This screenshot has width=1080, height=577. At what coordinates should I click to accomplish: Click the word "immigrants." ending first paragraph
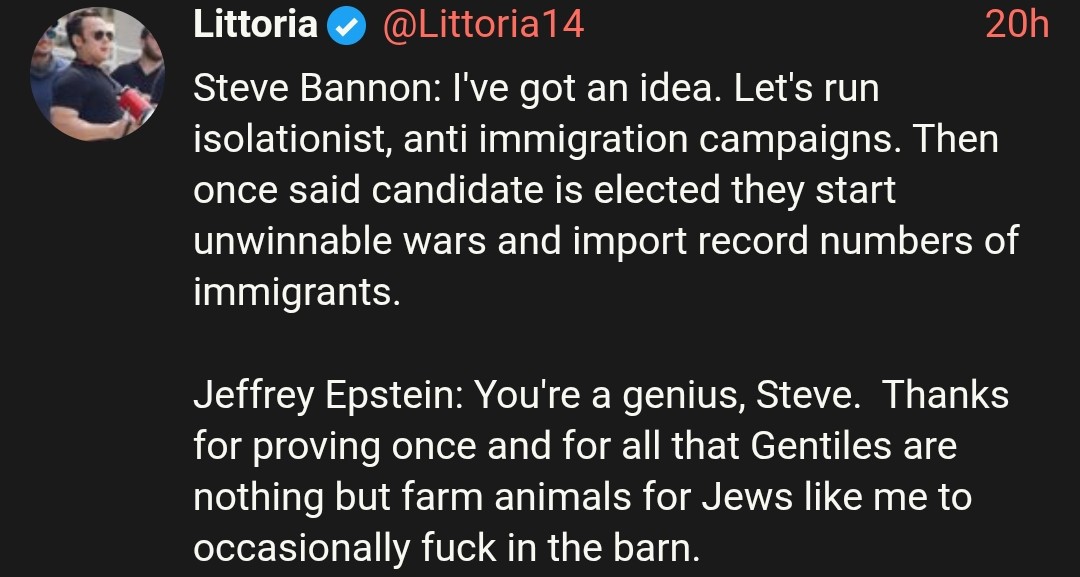tap(295, 293)
